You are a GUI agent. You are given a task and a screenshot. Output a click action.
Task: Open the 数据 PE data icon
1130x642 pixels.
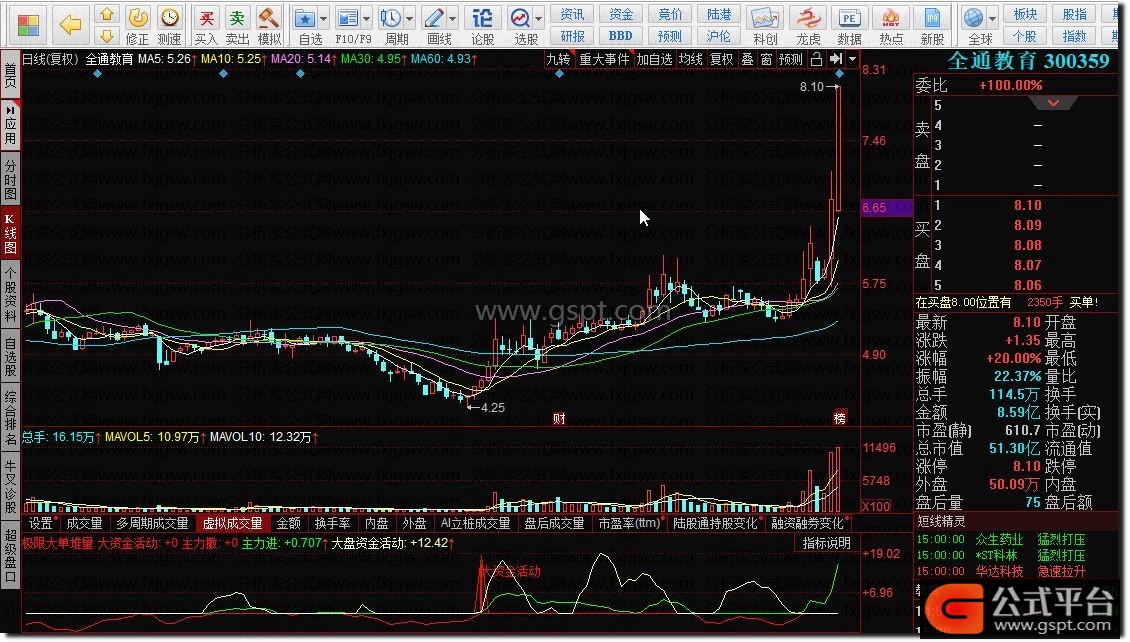pos(850,26)
